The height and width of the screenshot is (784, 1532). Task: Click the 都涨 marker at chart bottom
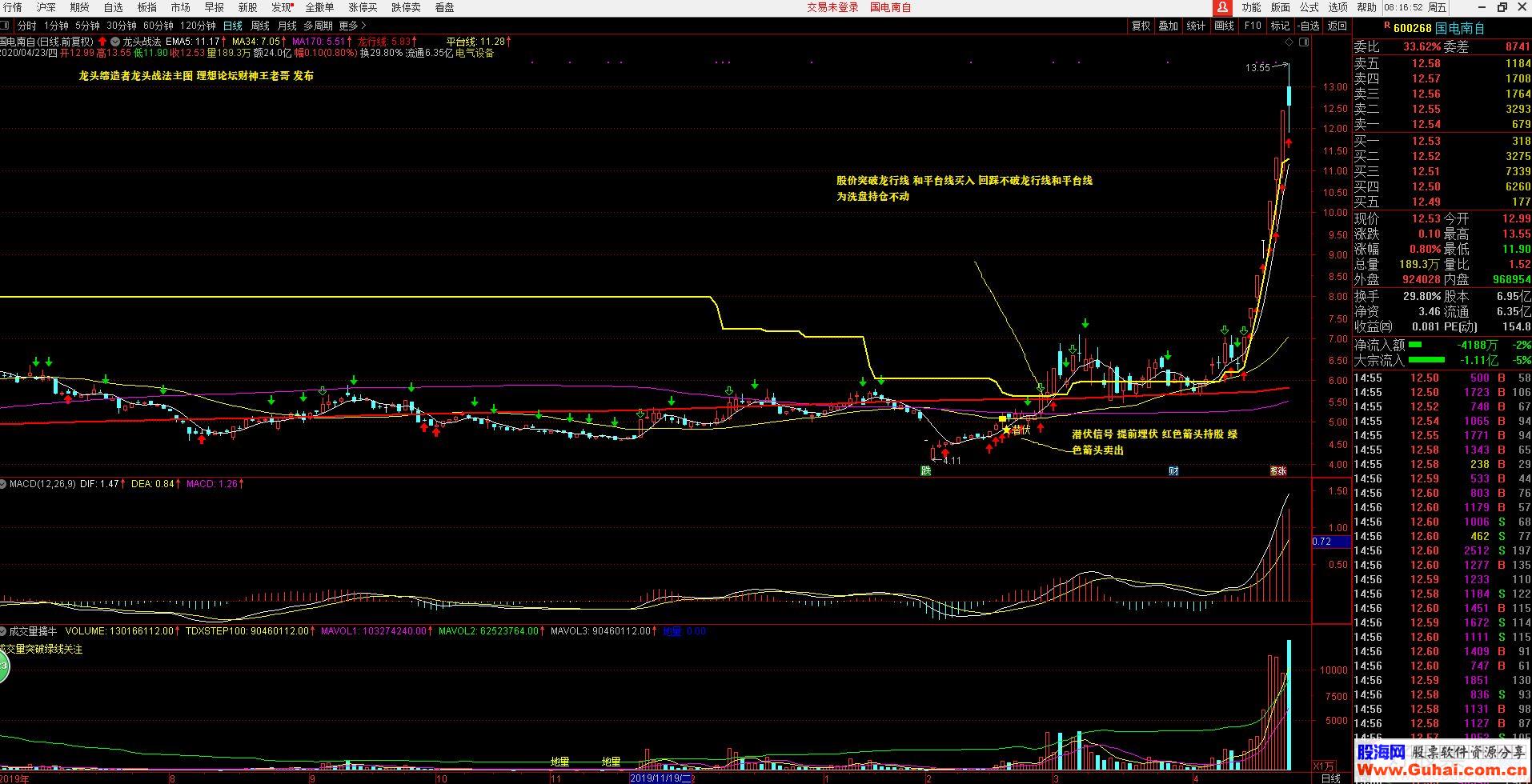1278,470
